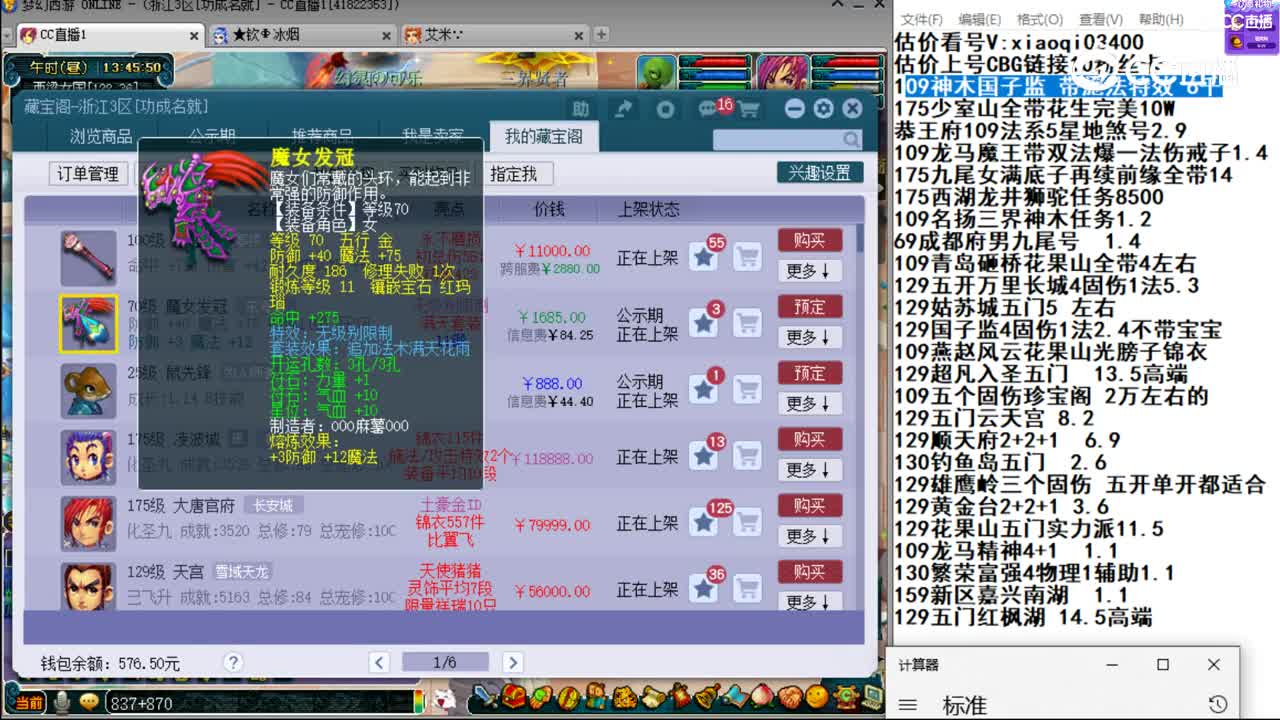
Task: Click the speech bubble icon in the chat bar
Action: click(89, 703)
